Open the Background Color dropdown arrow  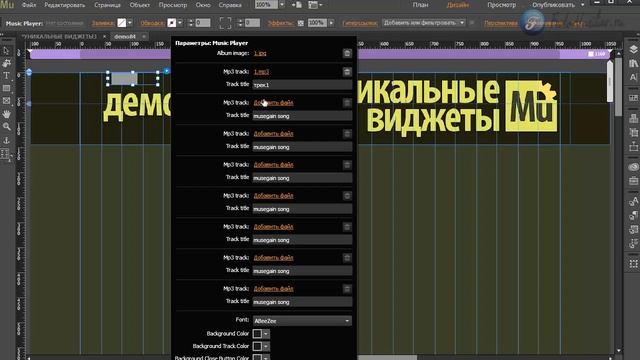pos(266,334)
